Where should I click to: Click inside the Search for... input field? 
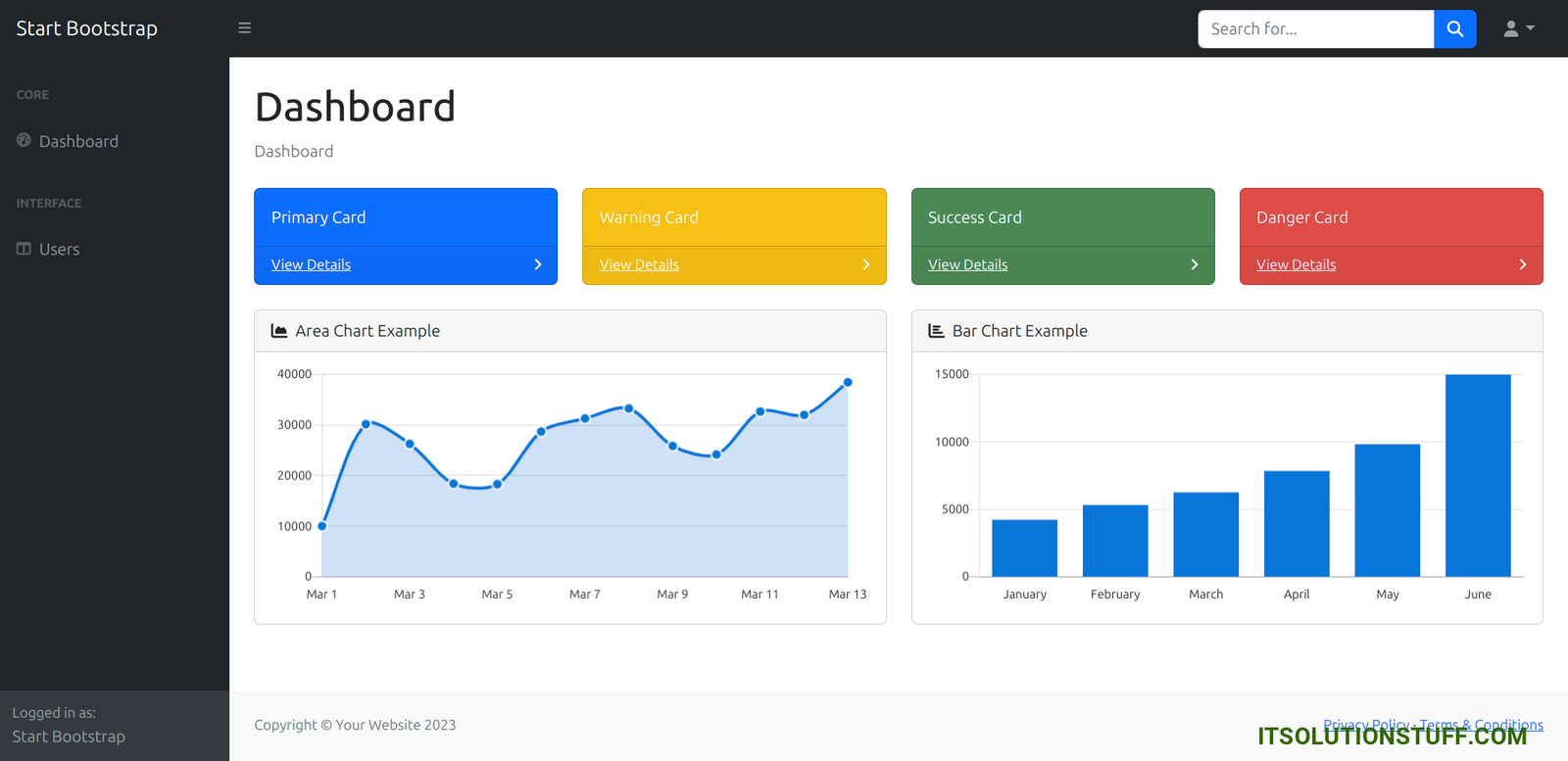coord(1315,28)
